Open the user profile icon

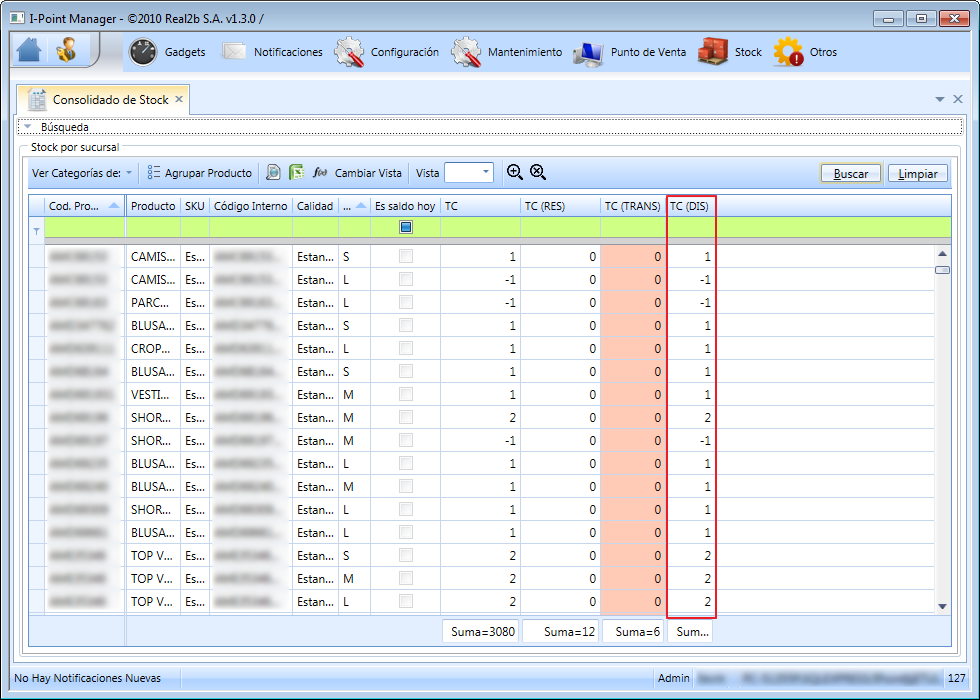pyautogui.click(x=66, y=50)
